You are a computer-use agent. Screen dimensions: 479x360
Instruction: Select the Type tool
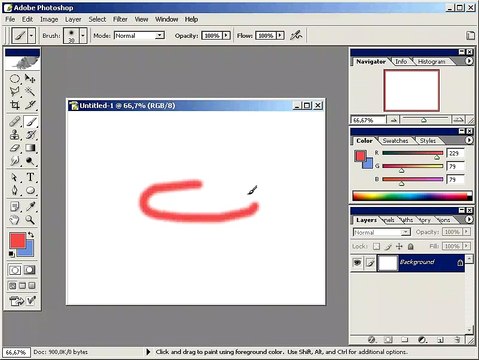click(x=30, y=177)
